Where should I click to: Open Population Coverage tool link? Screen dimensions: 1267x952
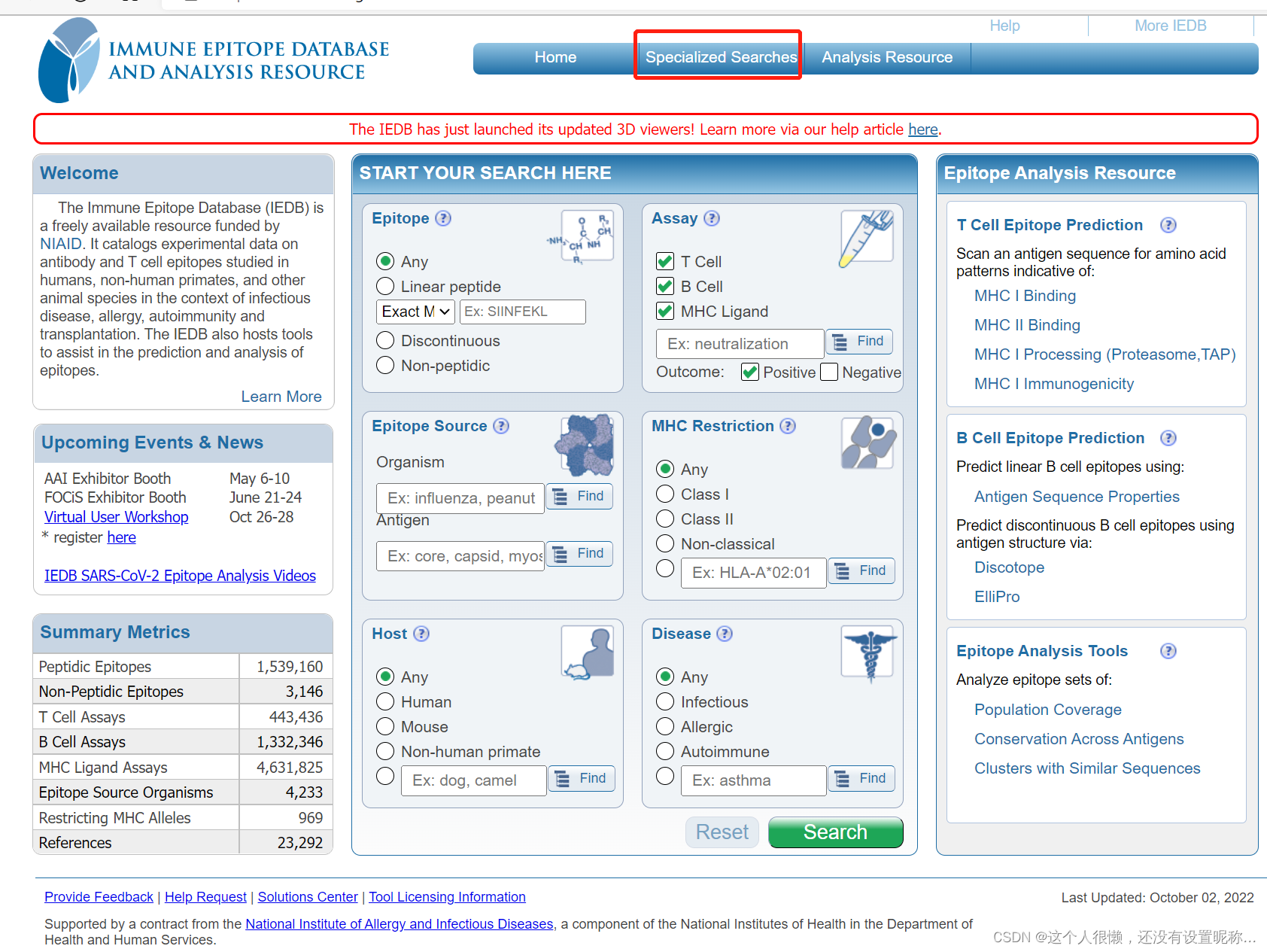1047,710
